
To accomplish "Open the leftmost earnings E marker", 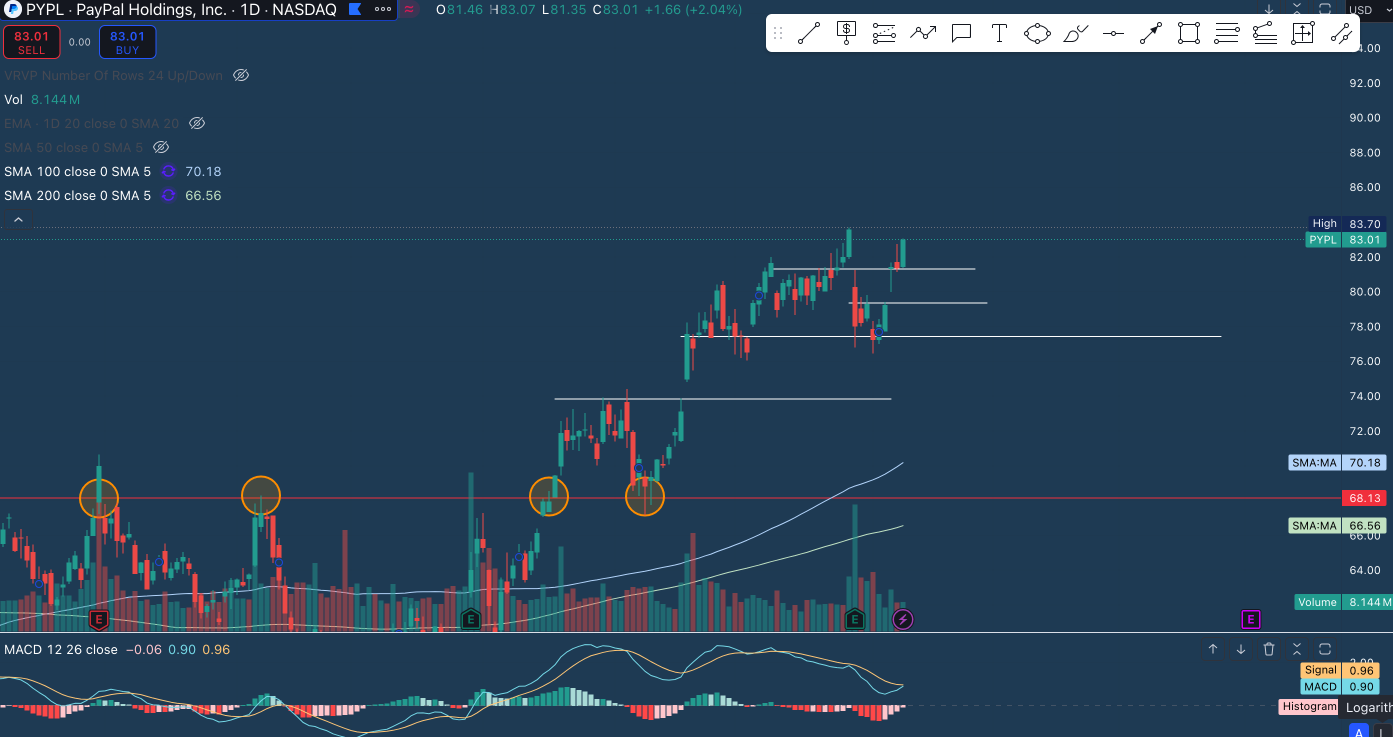I will [x=99, y=620].
